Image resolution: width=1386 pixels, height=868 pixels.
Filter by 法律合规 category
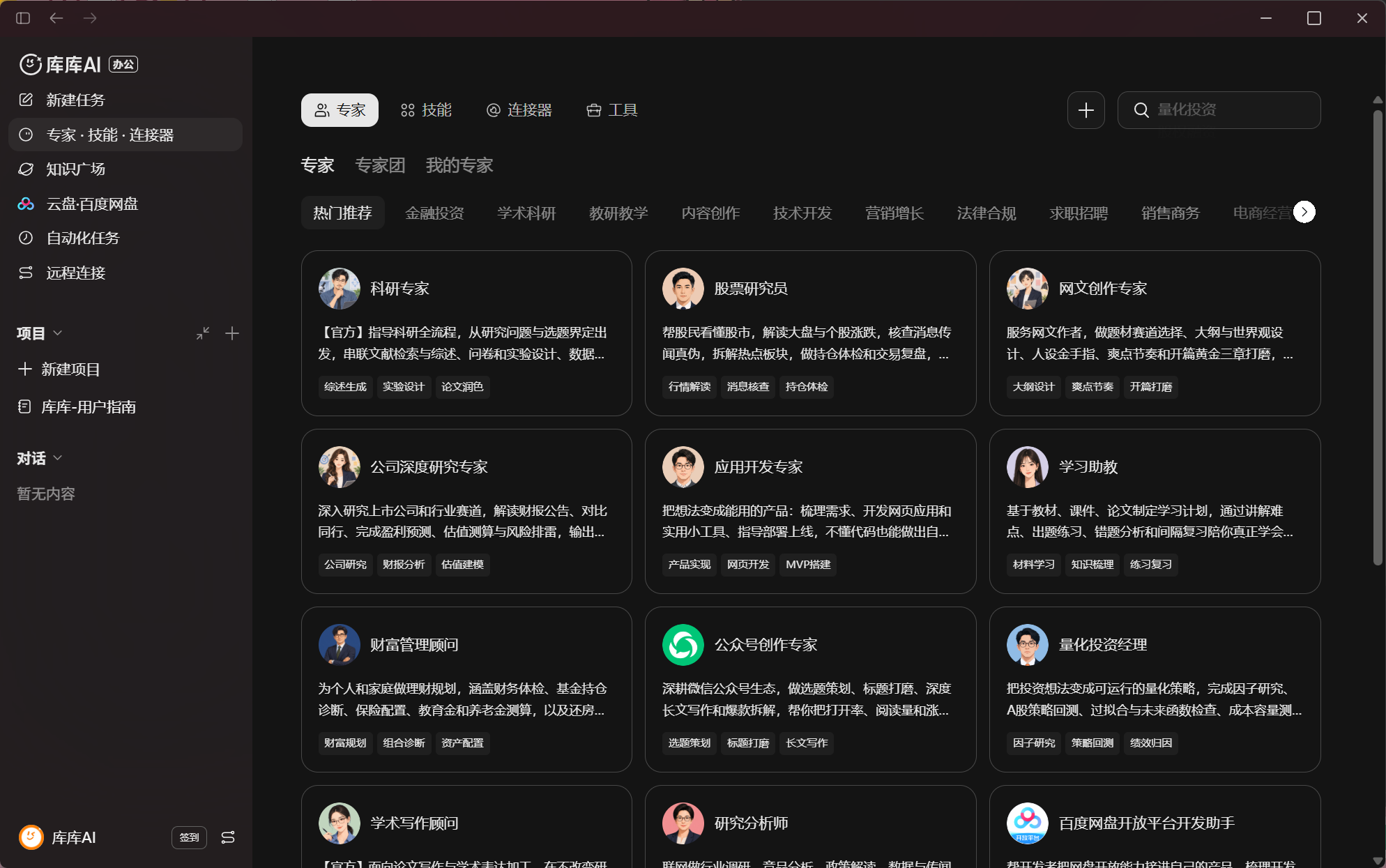click(987, 213)
